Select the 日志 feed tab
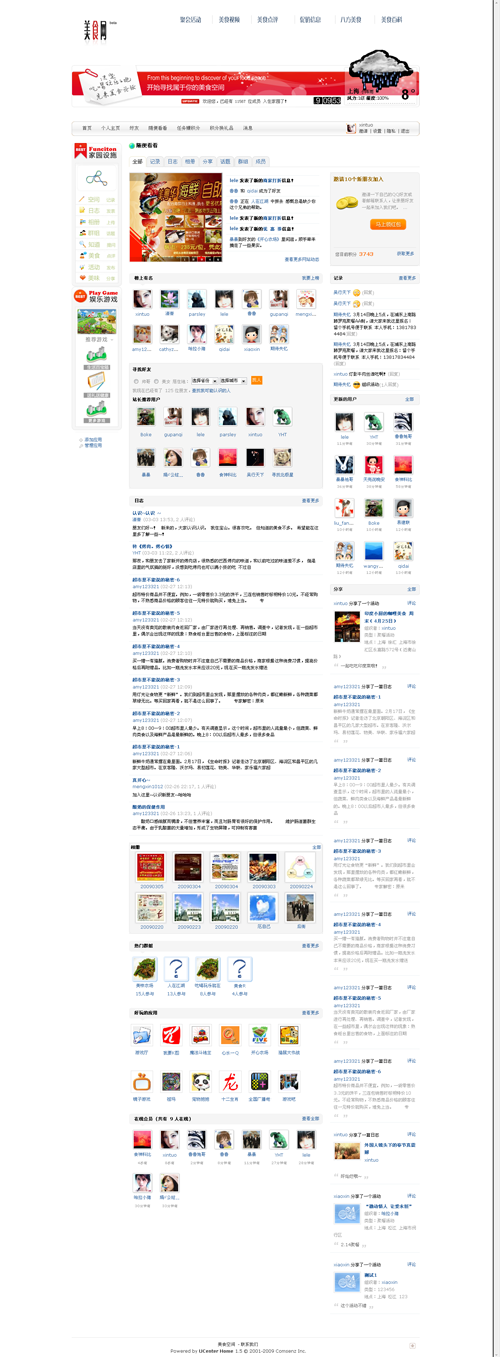Viewport: 500px width, 1357px height. (x=172, y=161)
